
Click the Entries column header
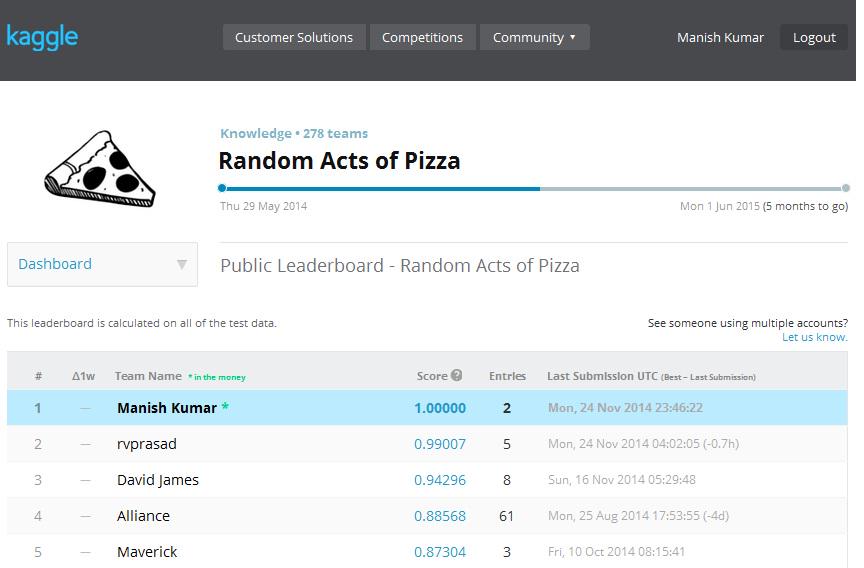507,376
